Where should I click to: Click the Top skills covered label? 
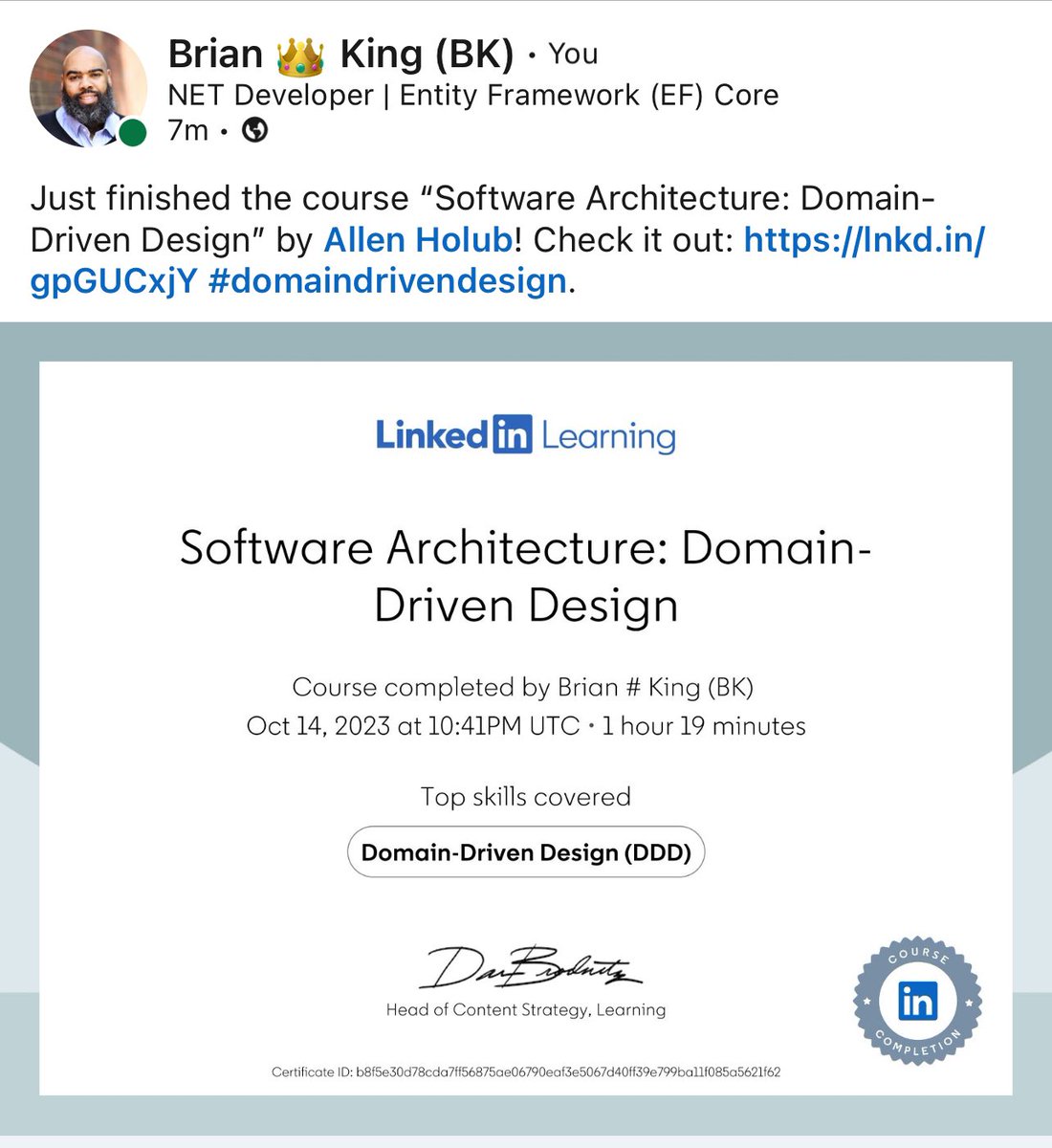[x=526, y=797]
